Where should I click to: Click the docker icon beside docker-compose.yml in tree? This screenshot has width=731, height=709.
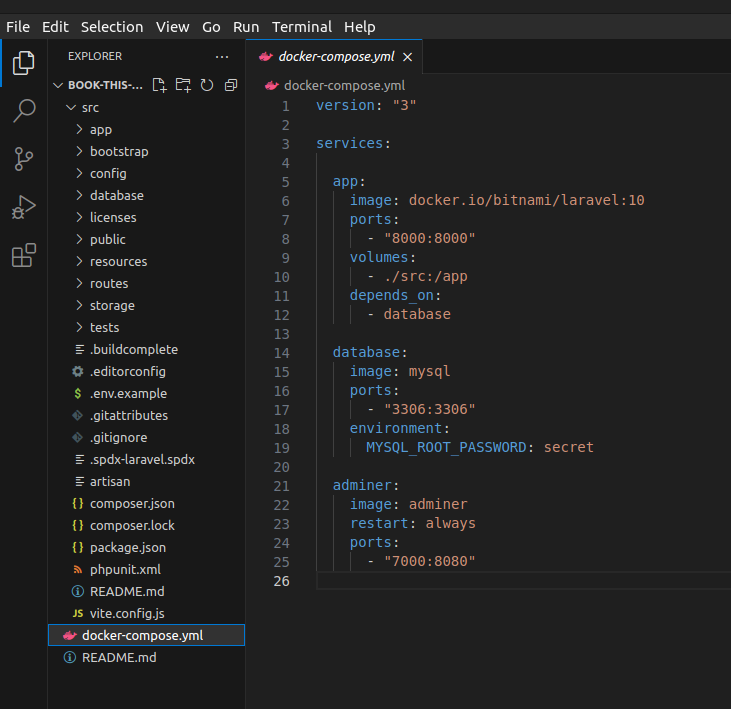point(70,635)
